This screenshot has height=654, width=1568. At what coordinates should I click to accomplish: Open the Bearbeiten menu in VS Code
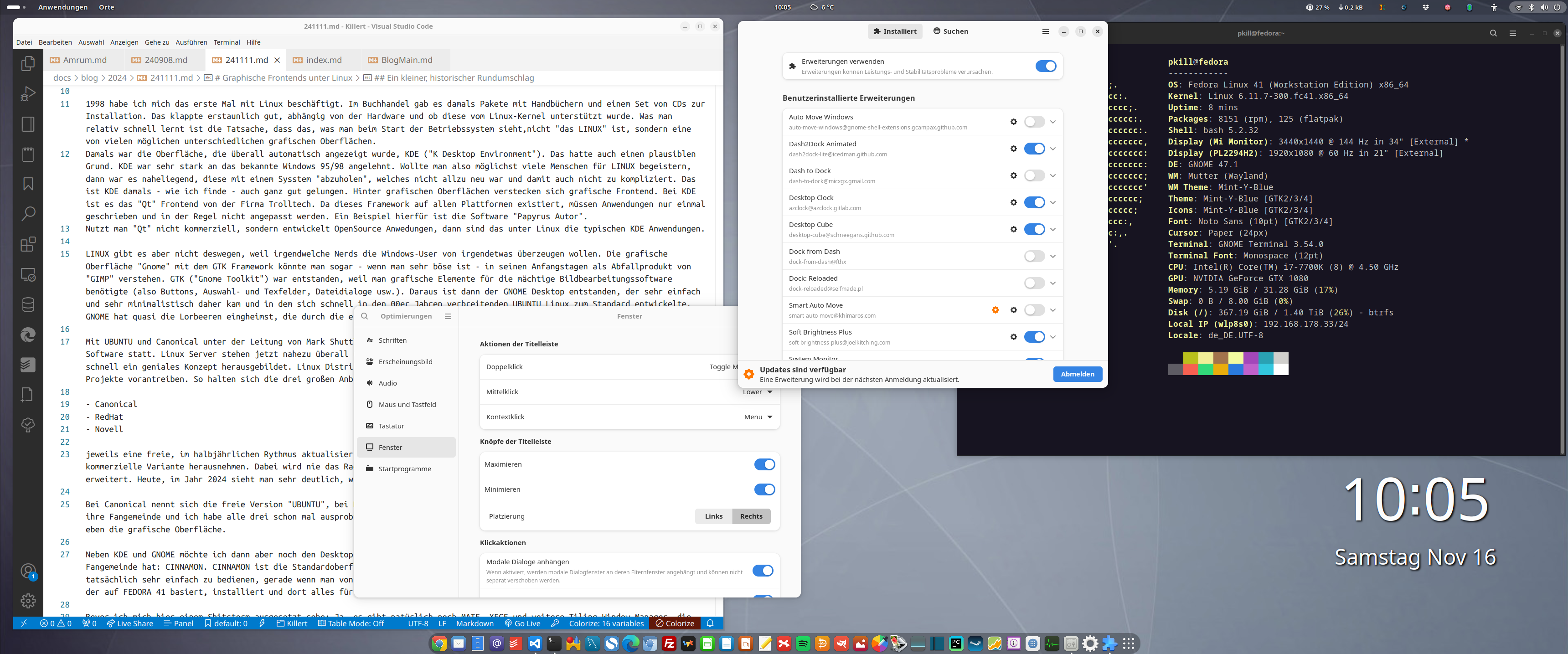click(x=55, y=42)
